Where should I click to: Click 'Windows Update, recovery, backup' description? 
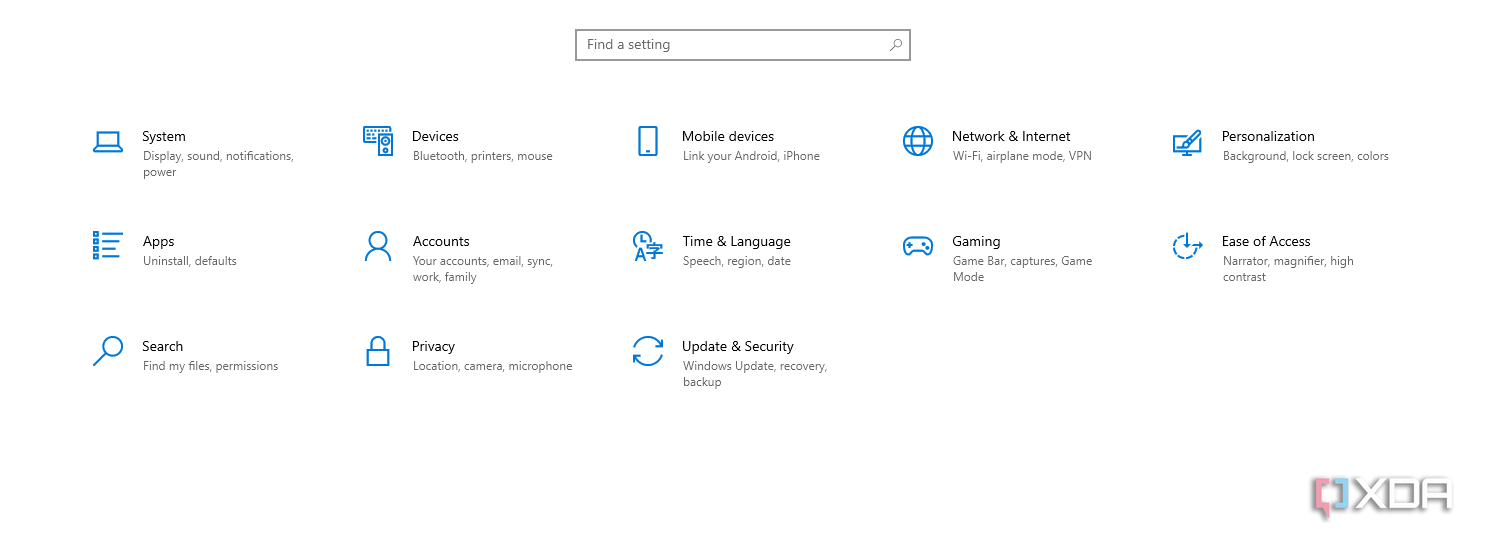click(755, 374)
